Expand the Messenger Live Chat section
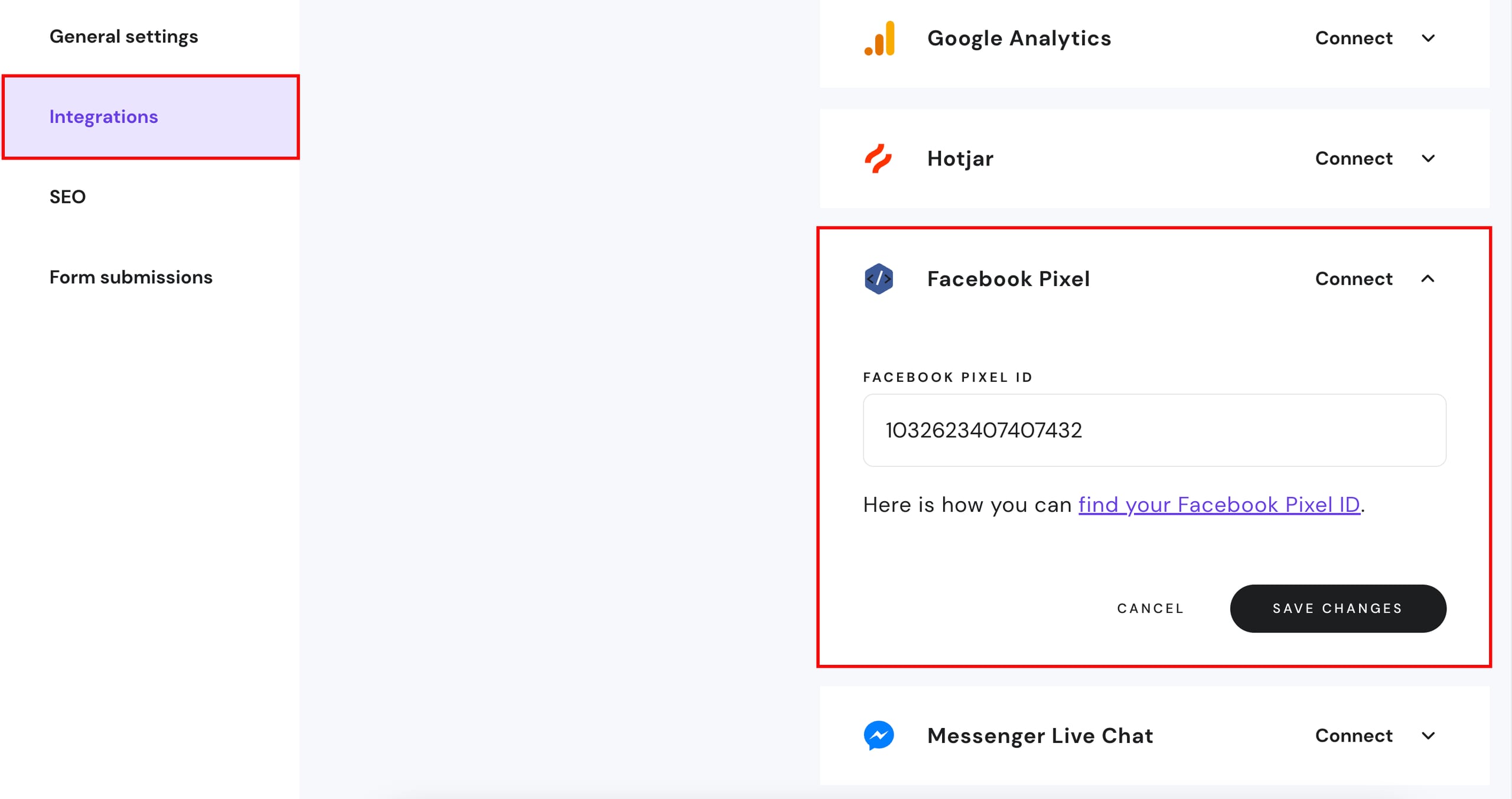This screenshot has width=1512, height=799. [x=1429, y=735]
